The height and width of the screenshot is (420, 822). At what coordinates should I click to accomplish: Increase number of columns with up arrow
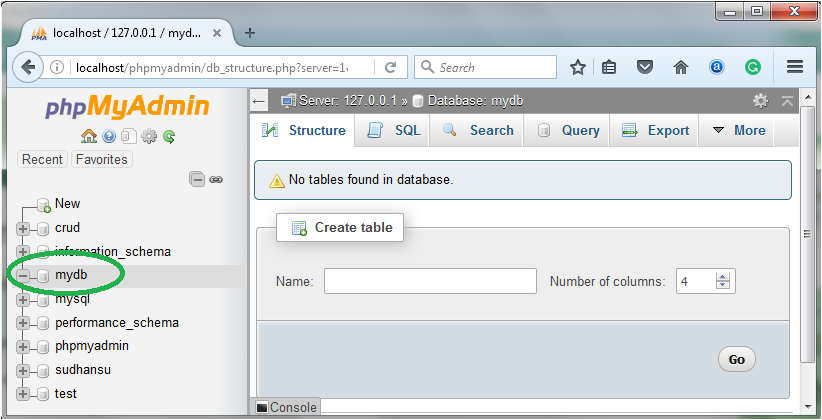click(x=723, y=277)
